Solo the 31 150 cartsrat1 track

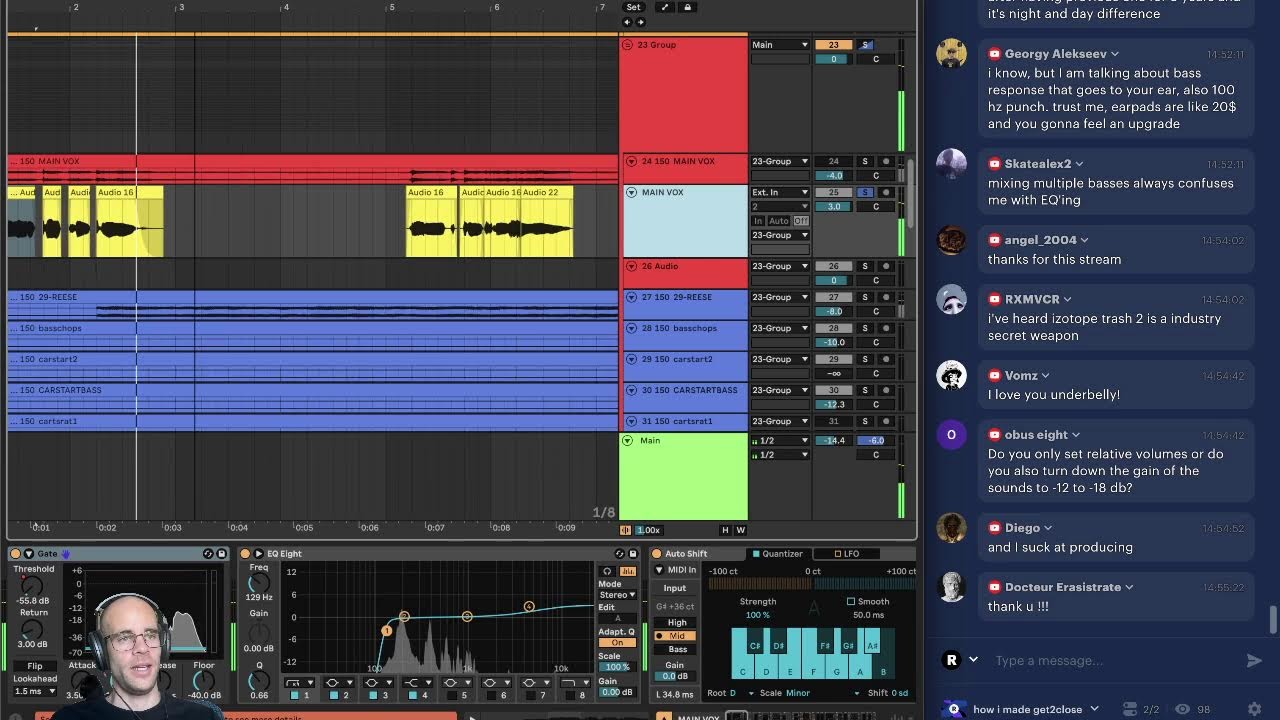pos(866,421)
